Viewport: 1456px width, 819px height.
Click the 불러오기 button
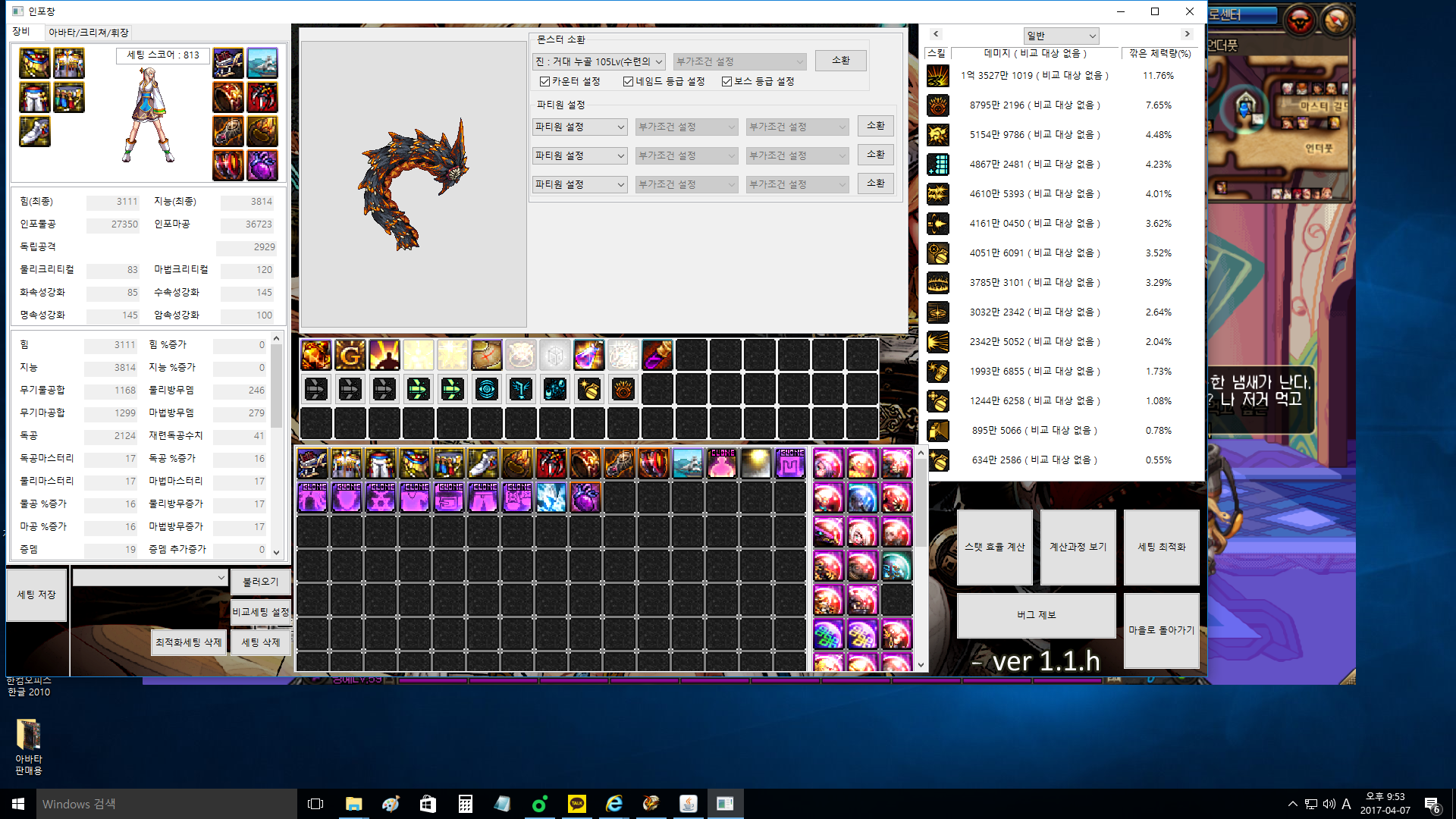click(261, 582)
